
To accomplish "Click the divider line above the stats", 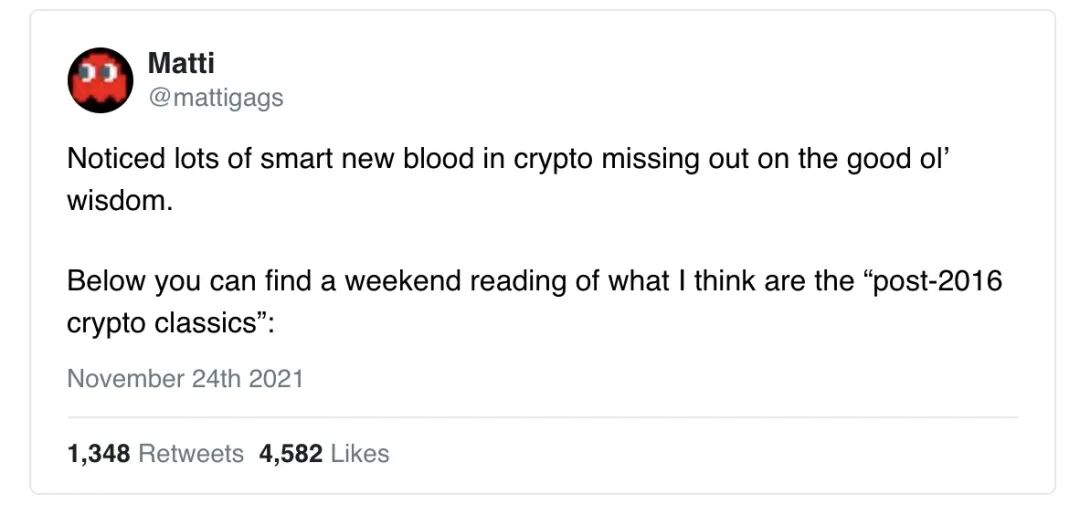I will point(543,417).
